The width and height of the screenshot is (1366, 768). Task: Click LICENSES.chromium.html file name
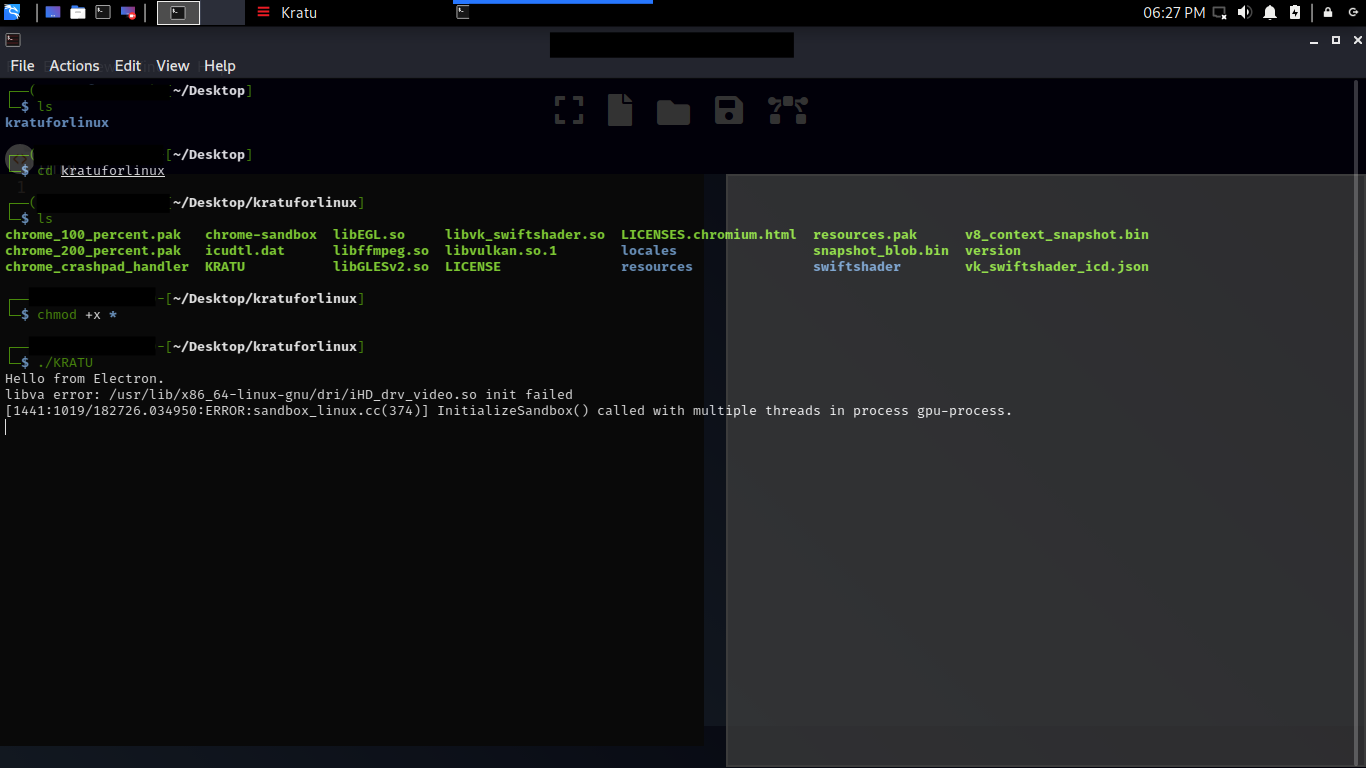click(x=709, y=235)
